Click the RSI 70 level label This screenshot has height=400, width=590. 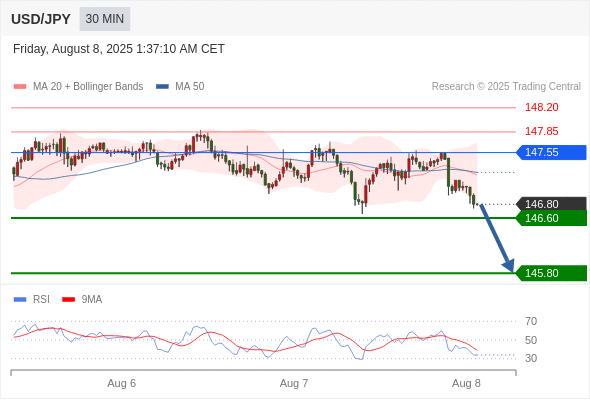[531, 321]
